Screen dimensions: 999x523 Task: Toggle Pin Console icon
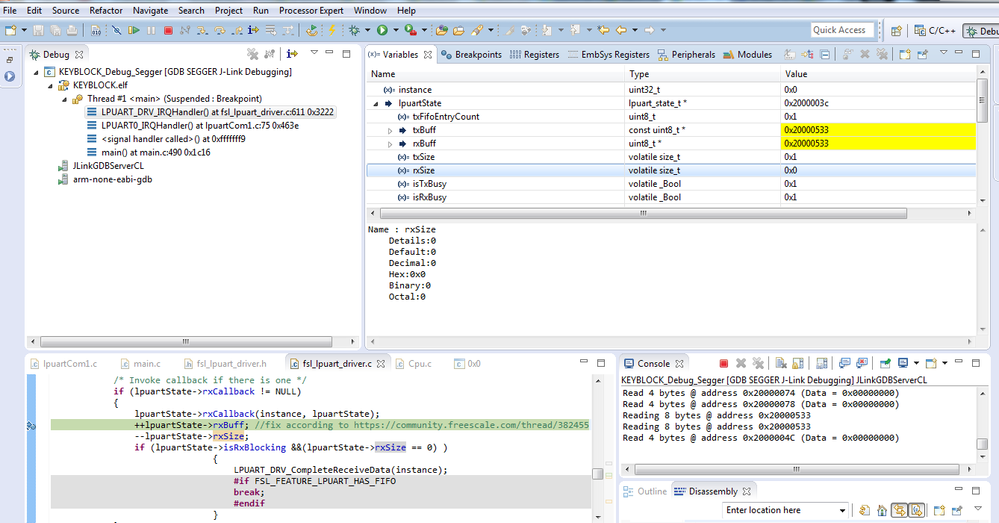click(x=885, y=364)
